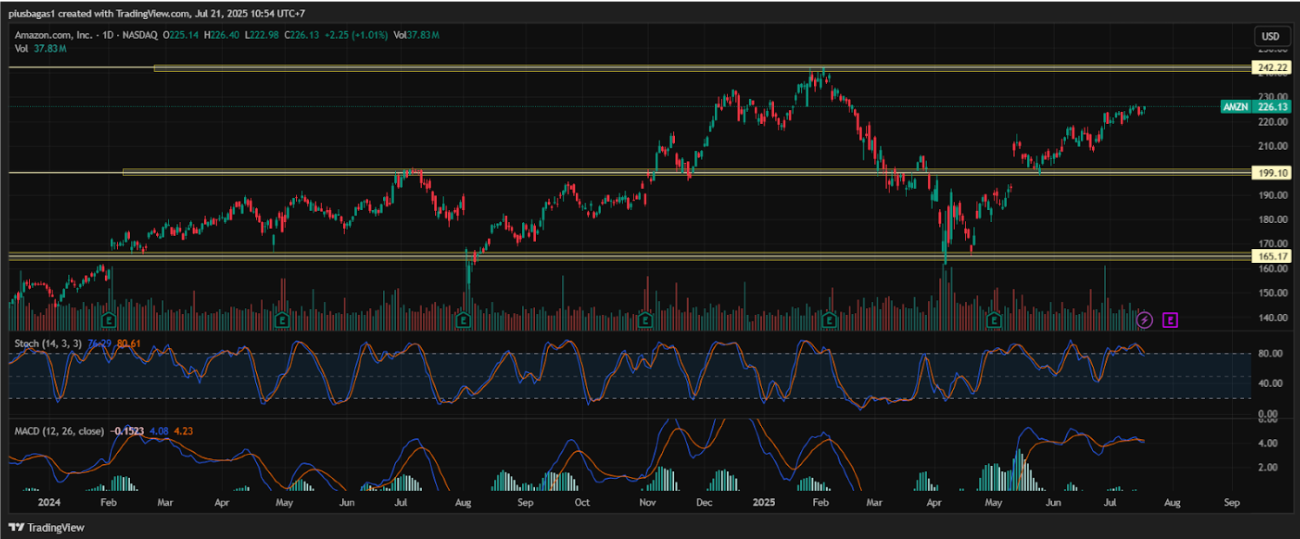Click the 199.10 price level label
This screenshot has height=539, width=1300.
pyautogui.click(x=1271, y=172)
